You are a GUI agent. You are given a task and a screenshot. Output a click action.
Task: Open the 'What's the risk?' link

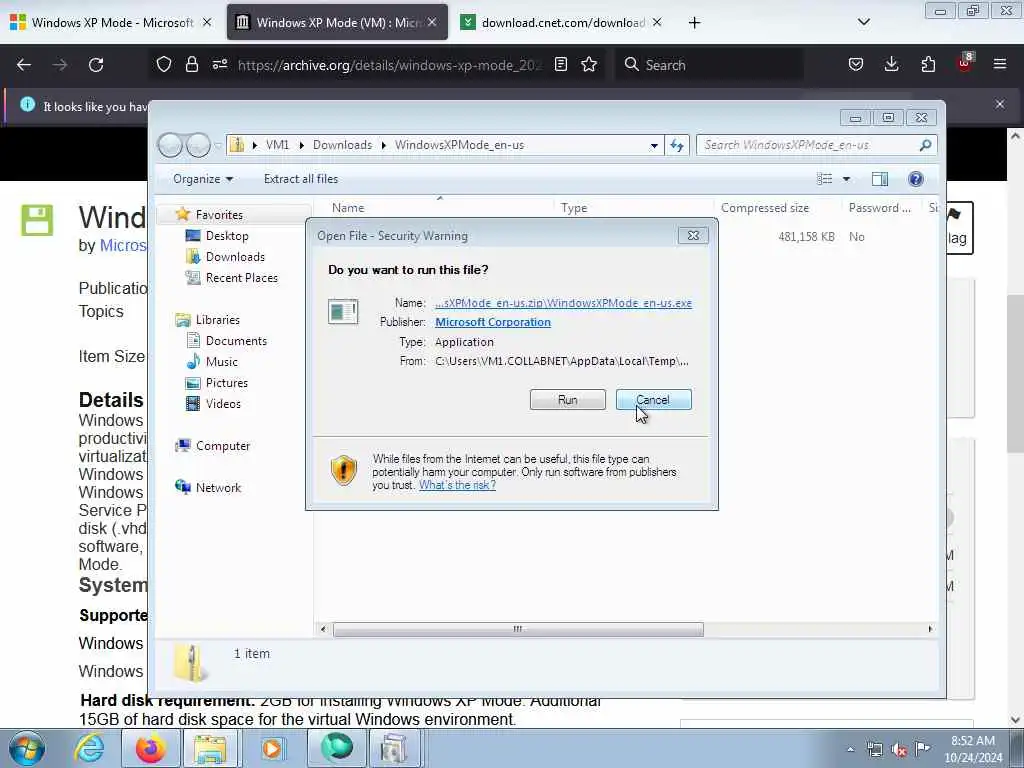[457, 485]
